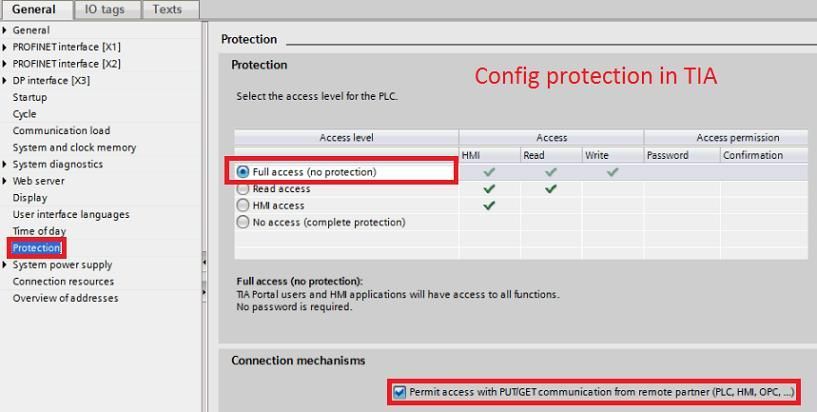Choose HMI access level option

243,205
